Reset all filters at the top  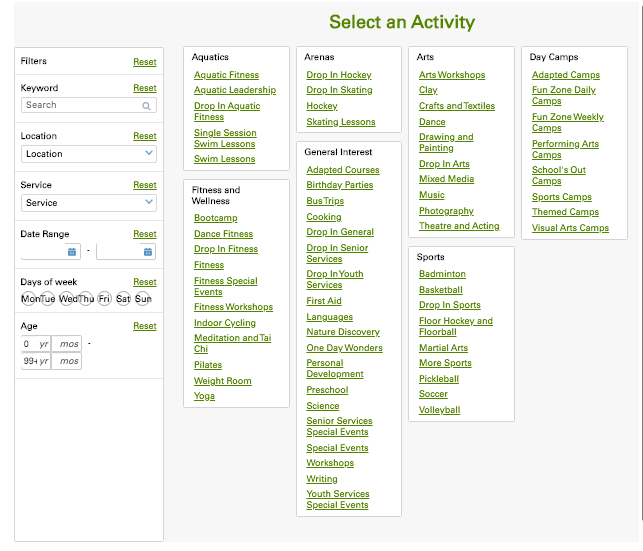coord(145,62)
